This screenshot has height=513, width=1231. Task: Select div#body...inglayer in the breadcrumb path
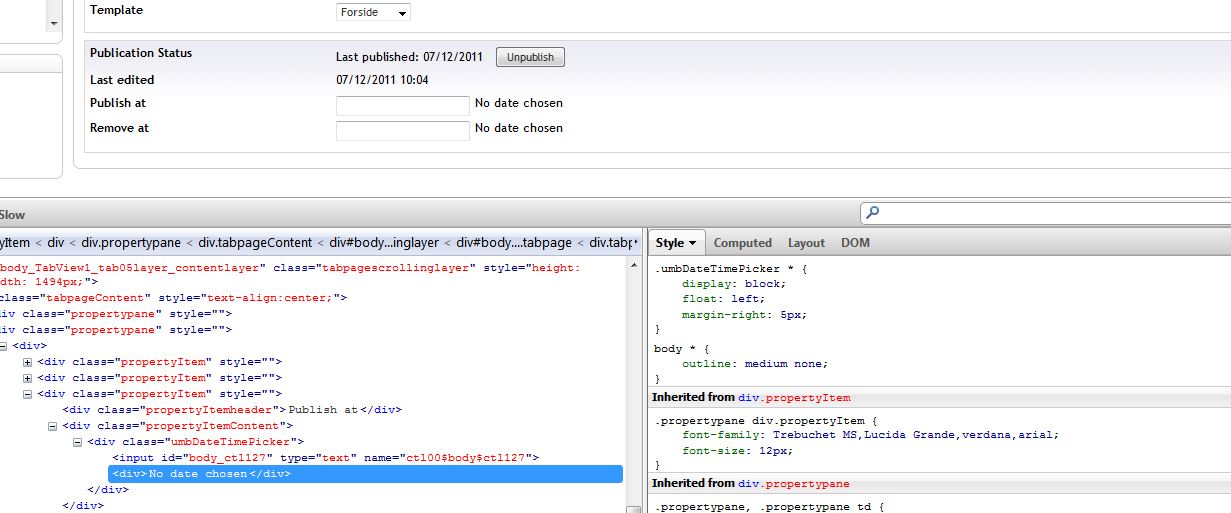[382, 243]
